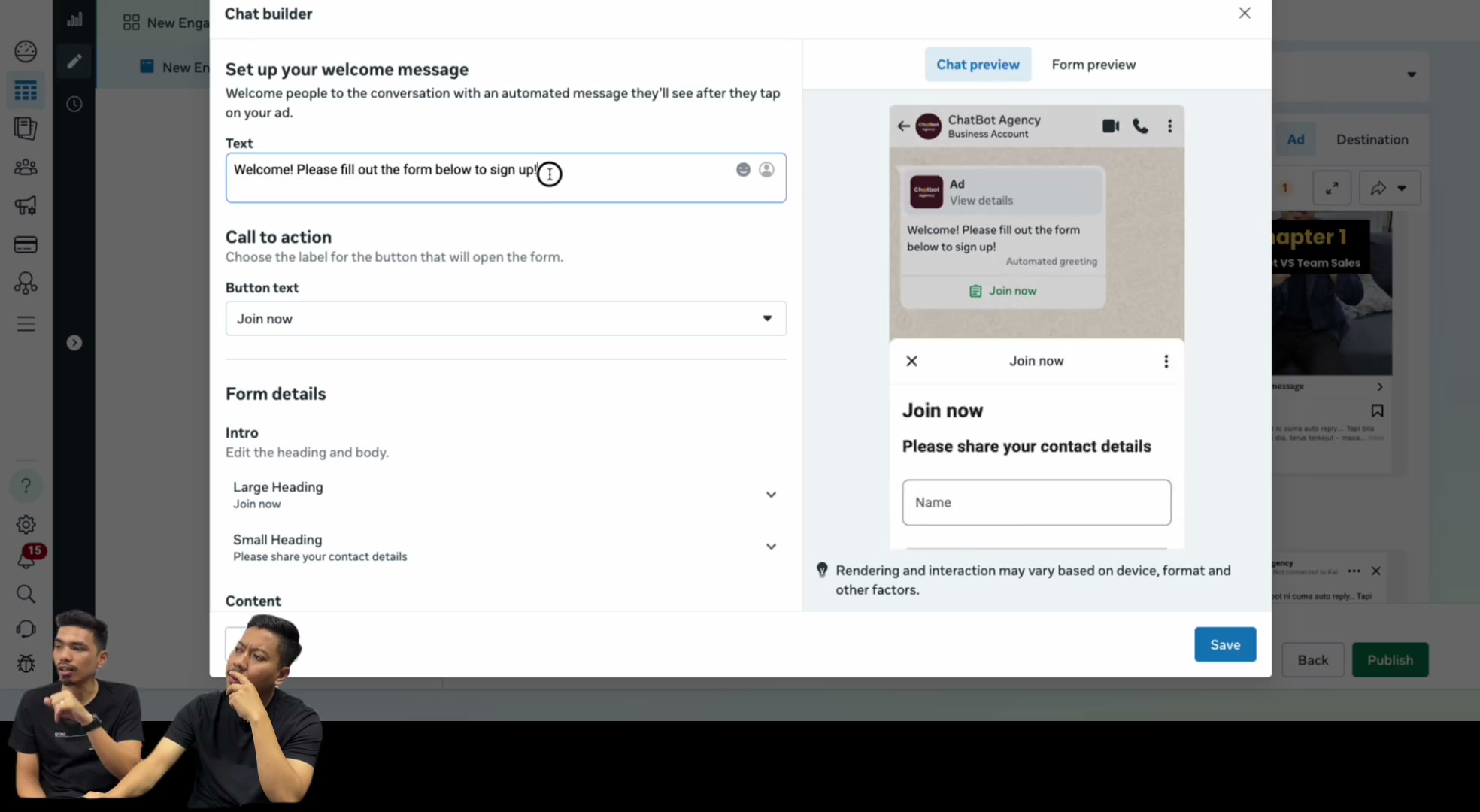
Task: Close the Chat builder dialog
Action: 1245,13
